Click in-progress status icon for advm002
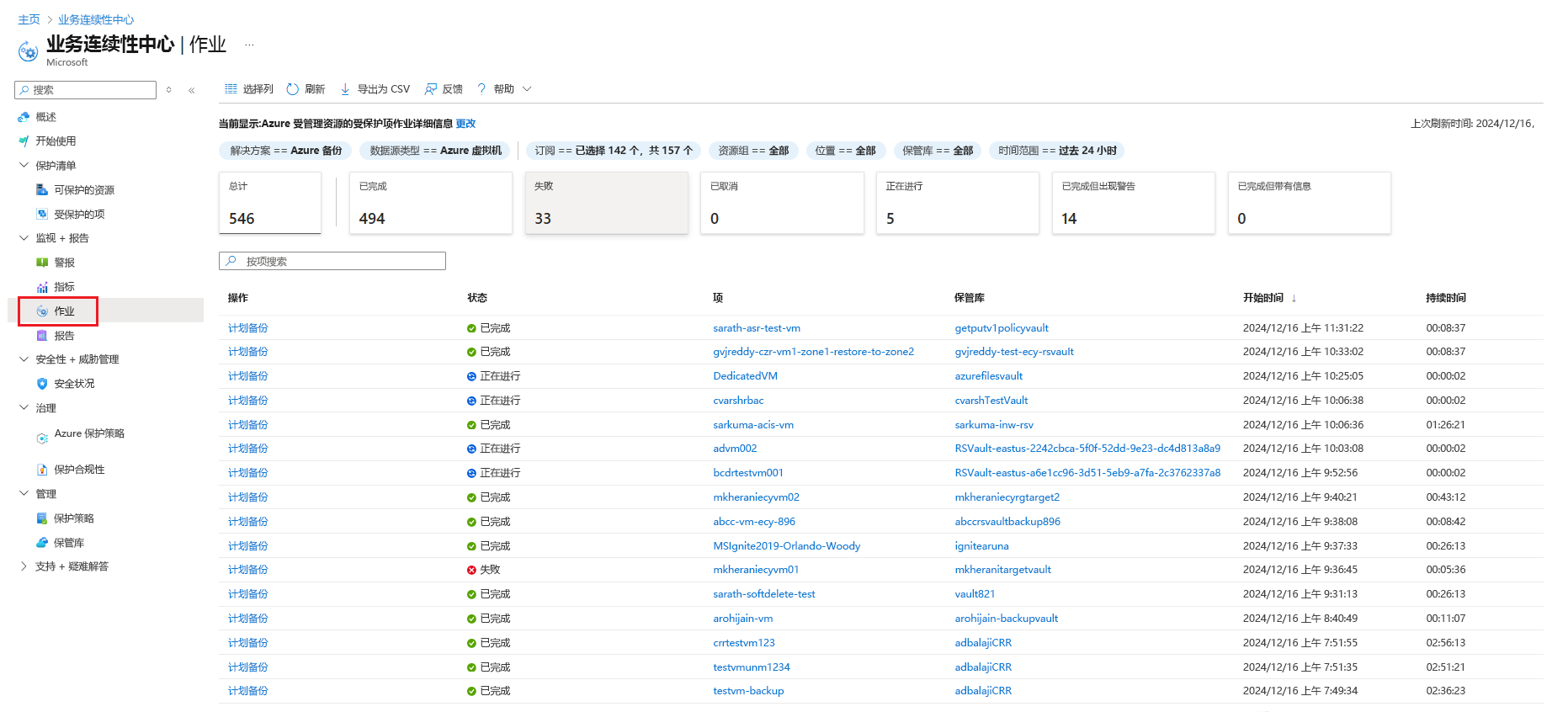This screenshot has width=1568, height=712. click(x=471, y=449)
